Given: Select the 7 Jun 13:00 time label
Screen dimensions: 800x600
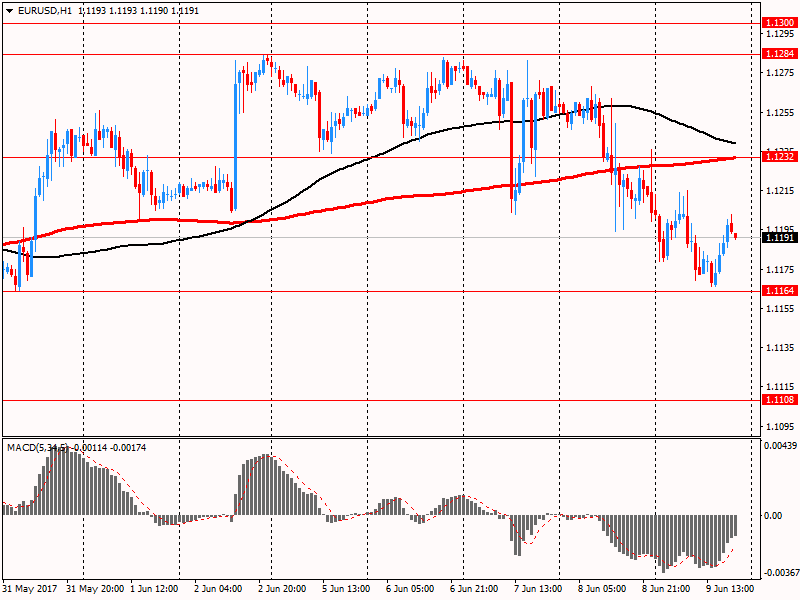Looking at the screenshot, I should [x=538, y=589].
